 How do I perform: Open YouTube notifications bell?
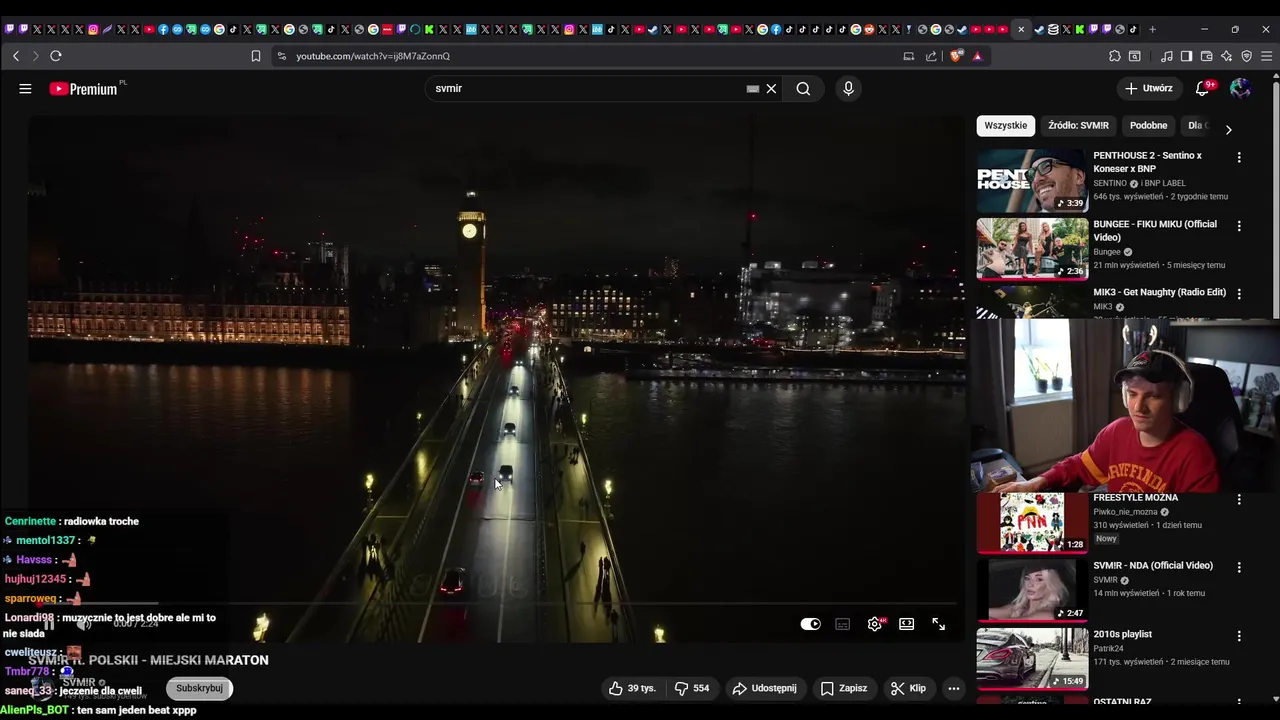click(x=1203, y=88)
